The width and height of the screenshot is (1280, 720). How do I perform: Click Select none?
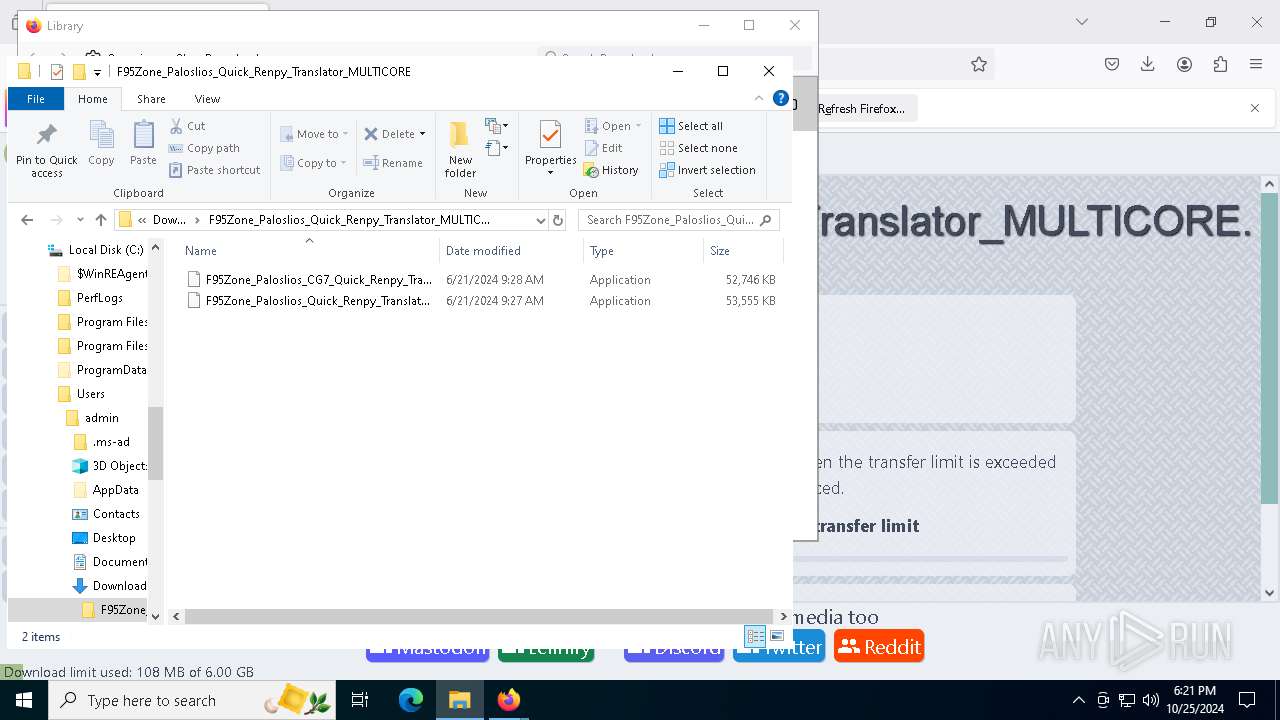pyautogui.click(x=698, y=148)
